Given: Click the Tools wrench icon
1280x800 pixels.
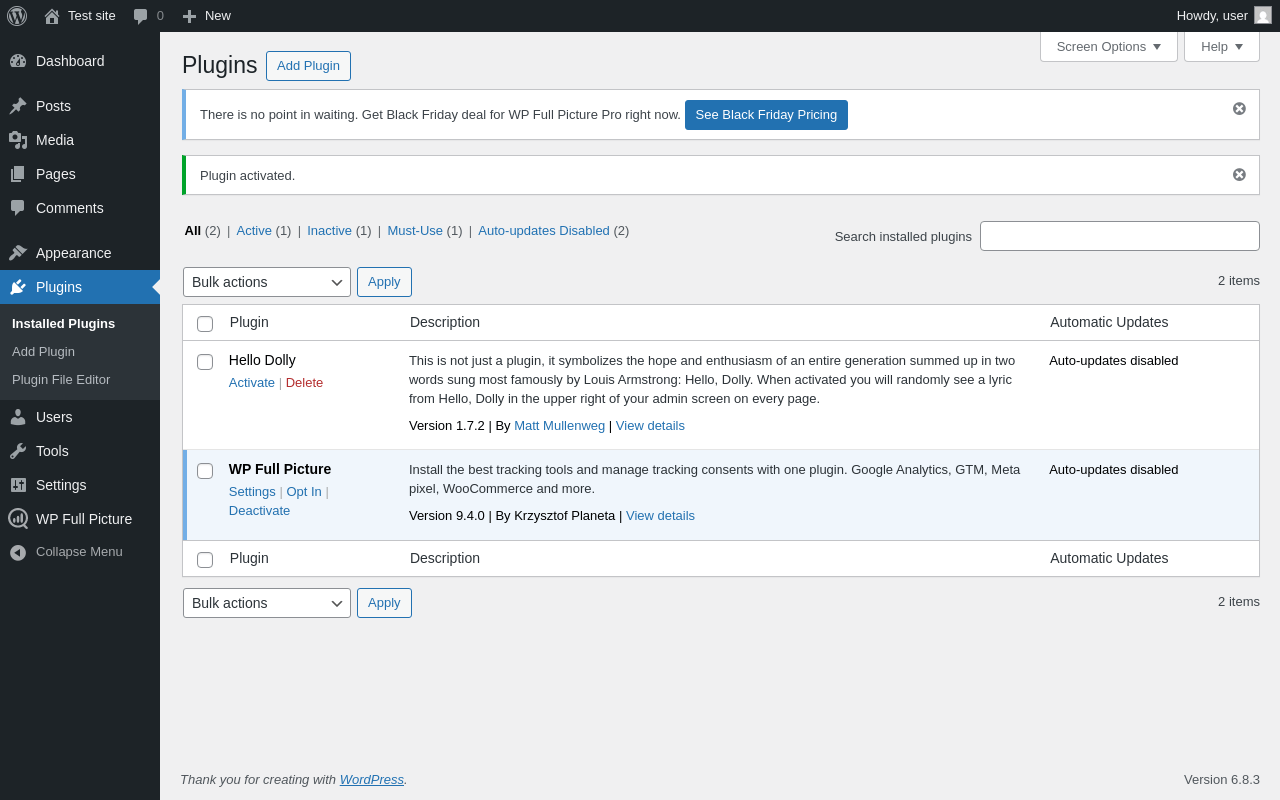Looking at the screenshot, I should click(18, 451).
